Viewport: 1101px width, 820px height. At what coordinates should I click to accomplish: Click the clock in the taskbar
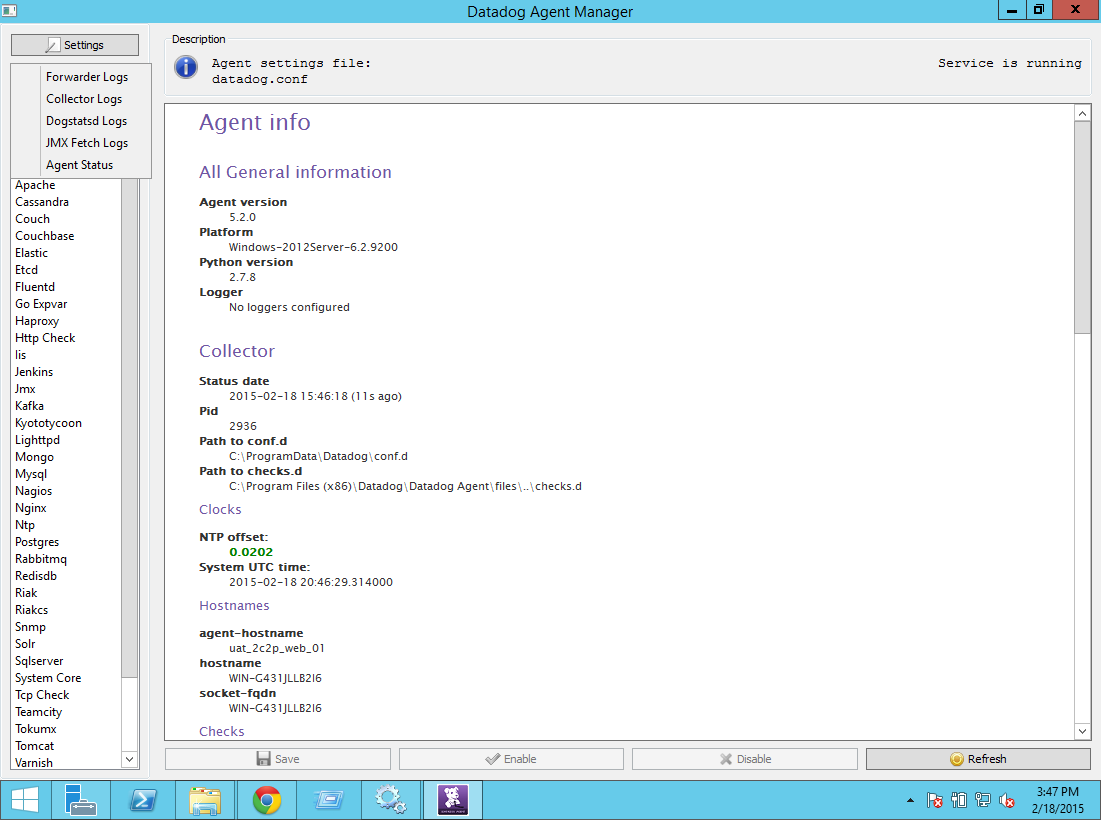[1058, 800]
